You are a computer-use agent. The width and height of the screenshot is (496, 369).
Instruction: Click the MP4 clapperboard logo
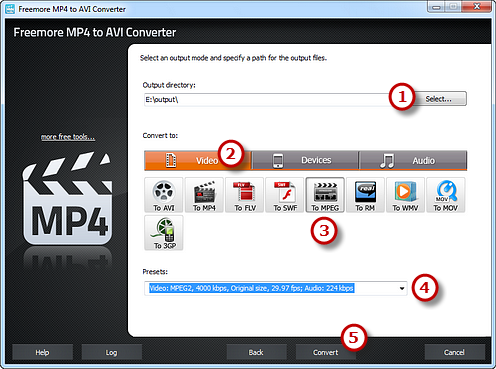[67, 199]
